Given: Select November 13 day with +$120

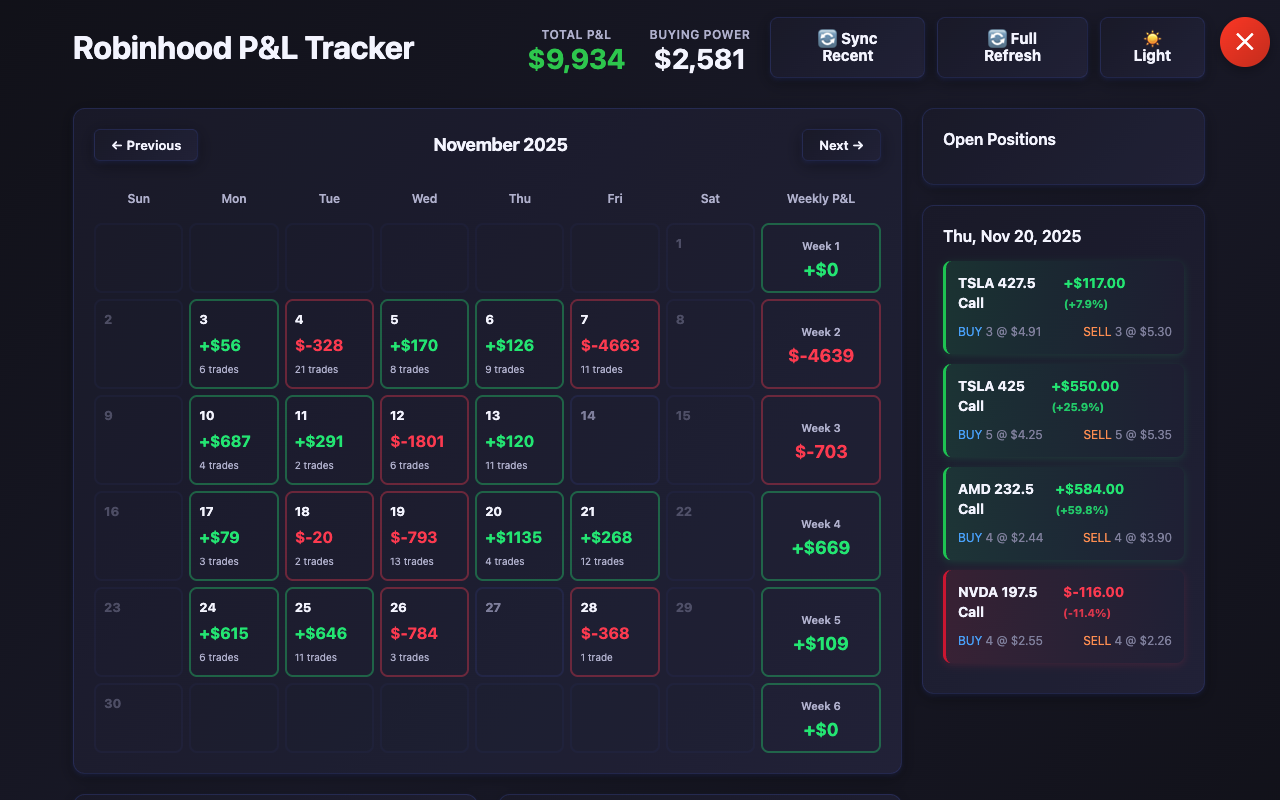Looking at the screenshot, I should pos(520,440).
